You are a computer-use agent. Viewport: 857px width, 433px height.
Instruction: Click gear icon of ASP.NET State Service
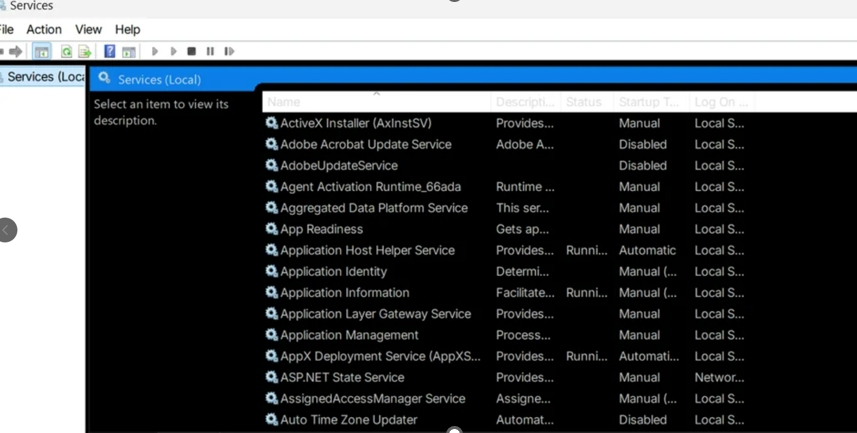[x=272, y=377]
